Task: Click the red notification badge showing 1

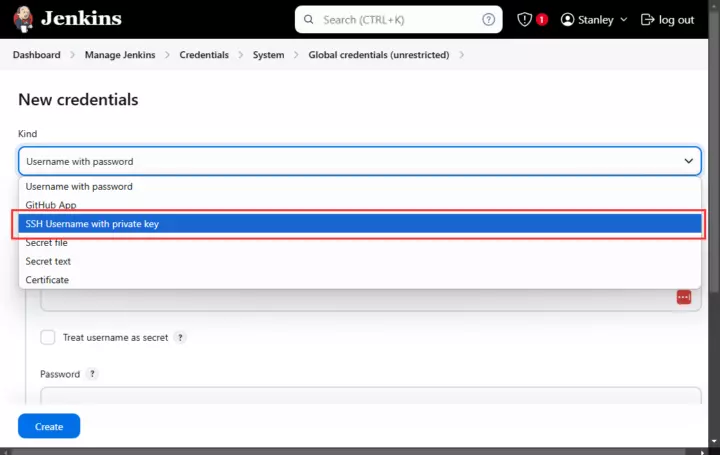Action: tap(542, 19)
